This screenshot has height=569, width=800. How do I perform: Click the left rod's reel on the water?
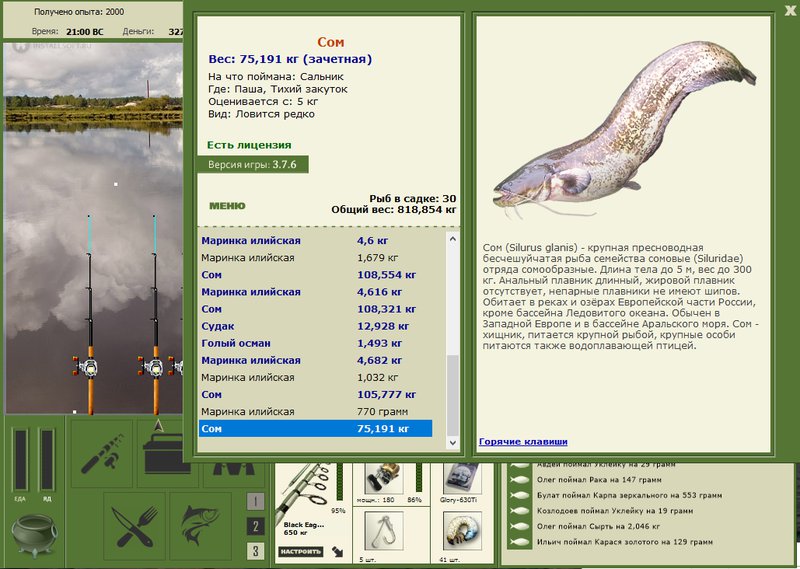pyautogui.click(x=86, y=366)
